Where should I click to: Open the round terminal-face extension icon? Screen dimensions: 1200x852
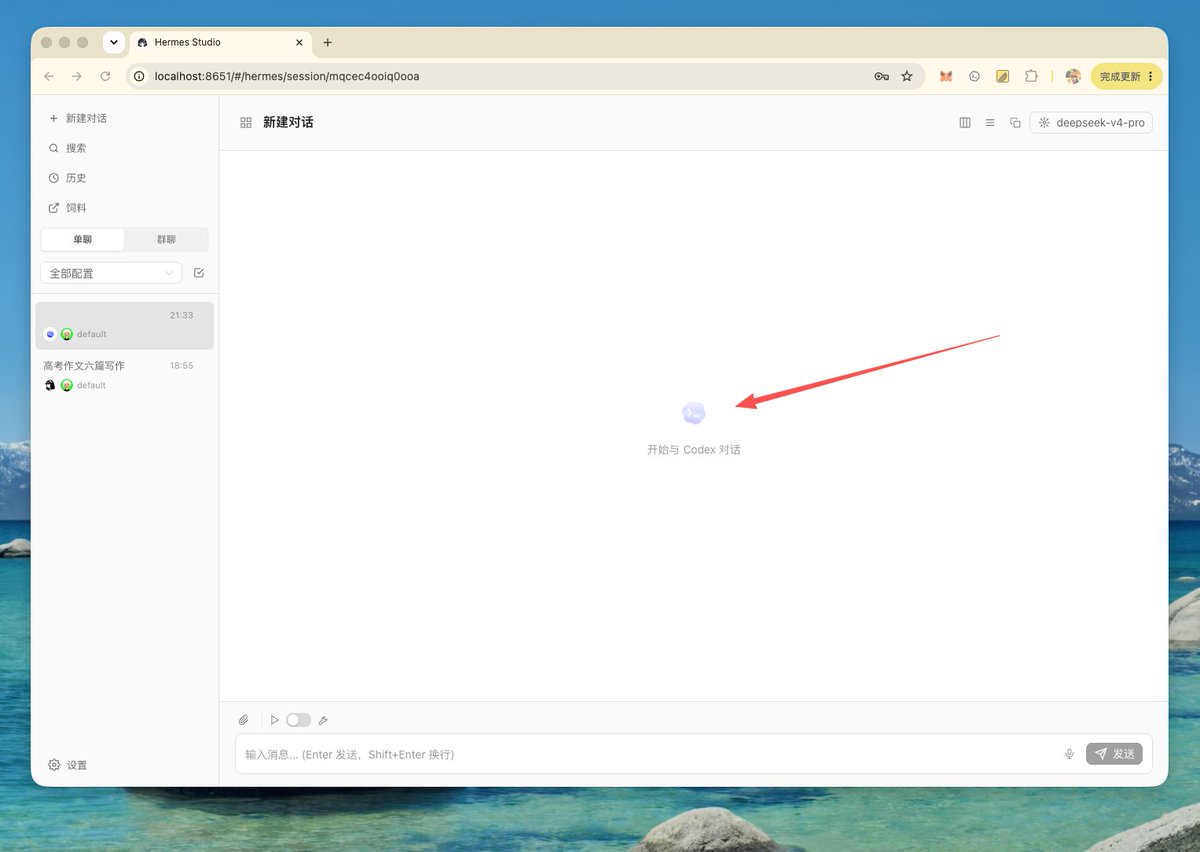[974, 76]
